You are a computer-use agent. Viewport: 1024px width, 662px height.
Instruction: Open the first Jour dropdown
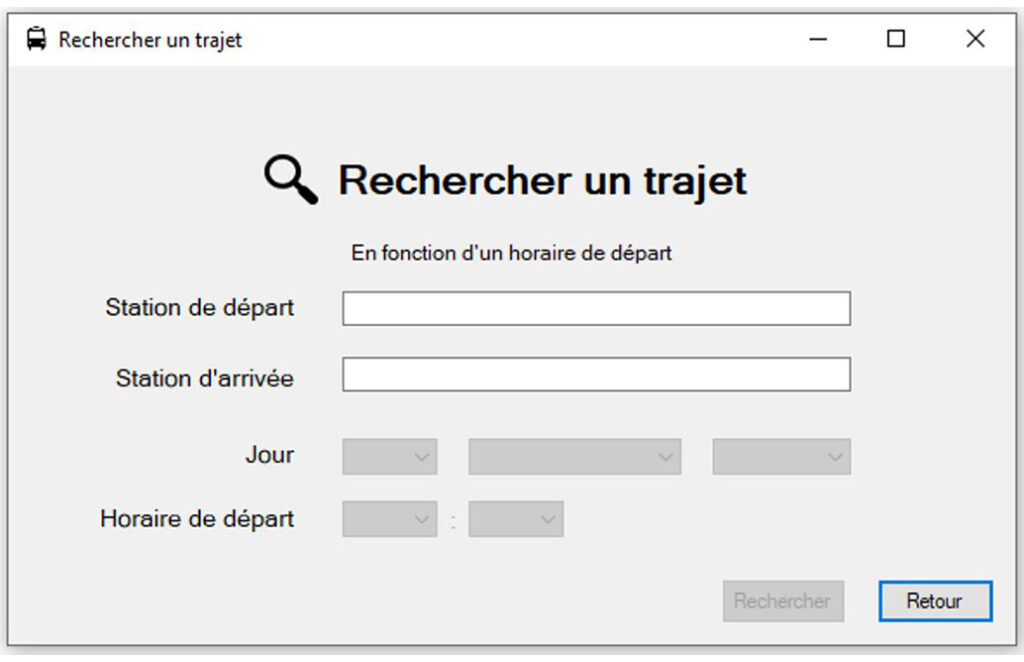[390, 456]
